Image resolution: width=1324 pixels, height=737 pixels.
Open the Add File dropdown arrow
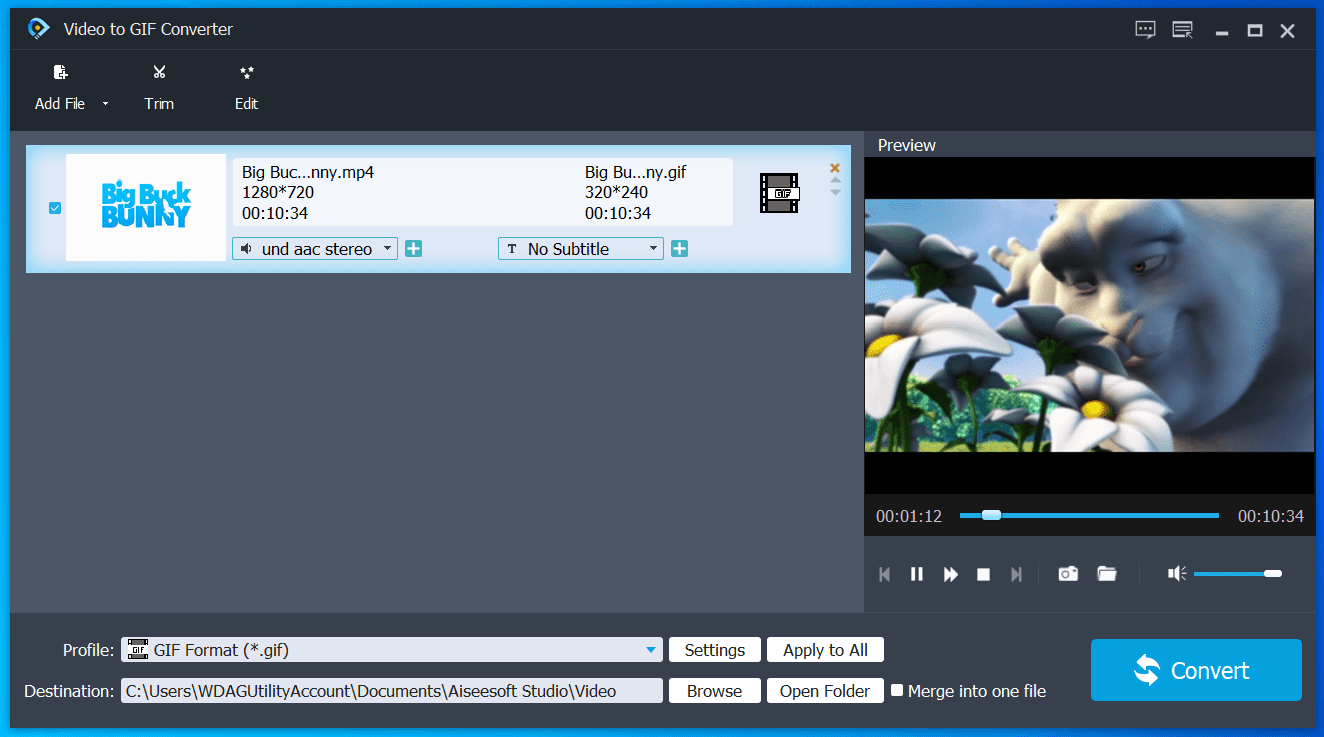click(105, 104)
